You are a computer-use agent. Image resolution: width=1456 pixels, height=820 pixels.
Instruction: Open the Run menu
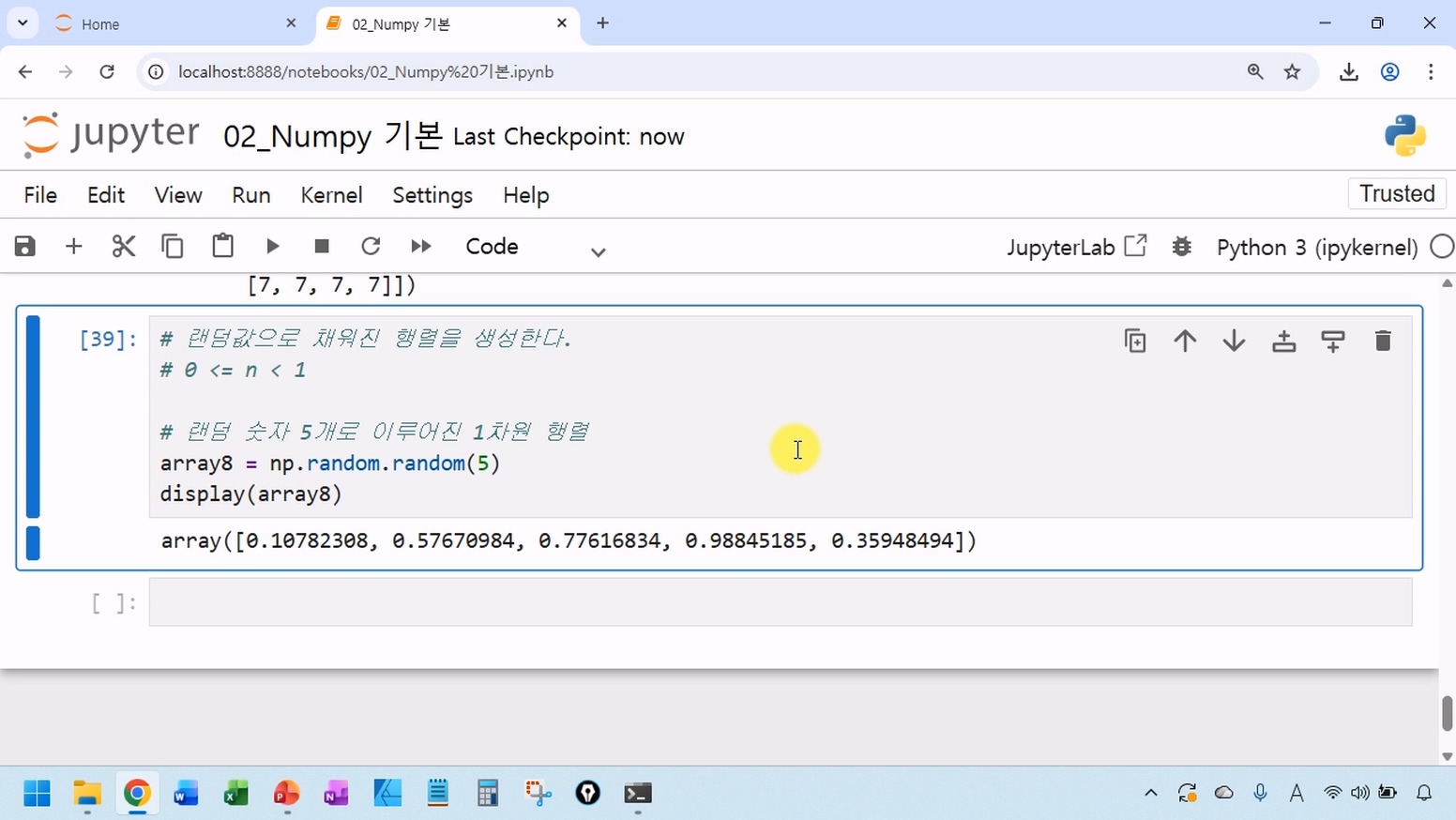pos(251,195)
